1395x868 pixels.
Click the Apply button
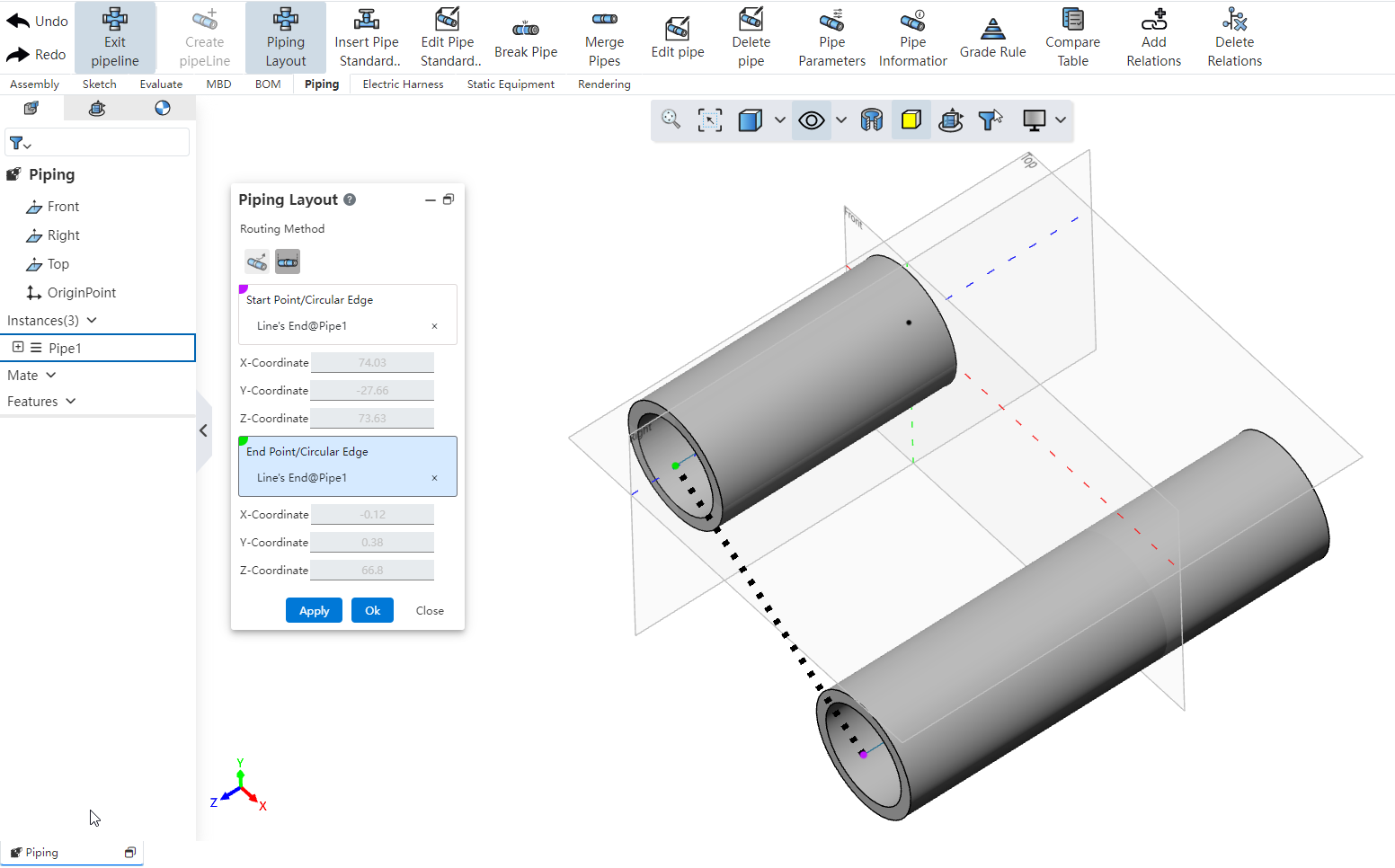pos(313,610)
